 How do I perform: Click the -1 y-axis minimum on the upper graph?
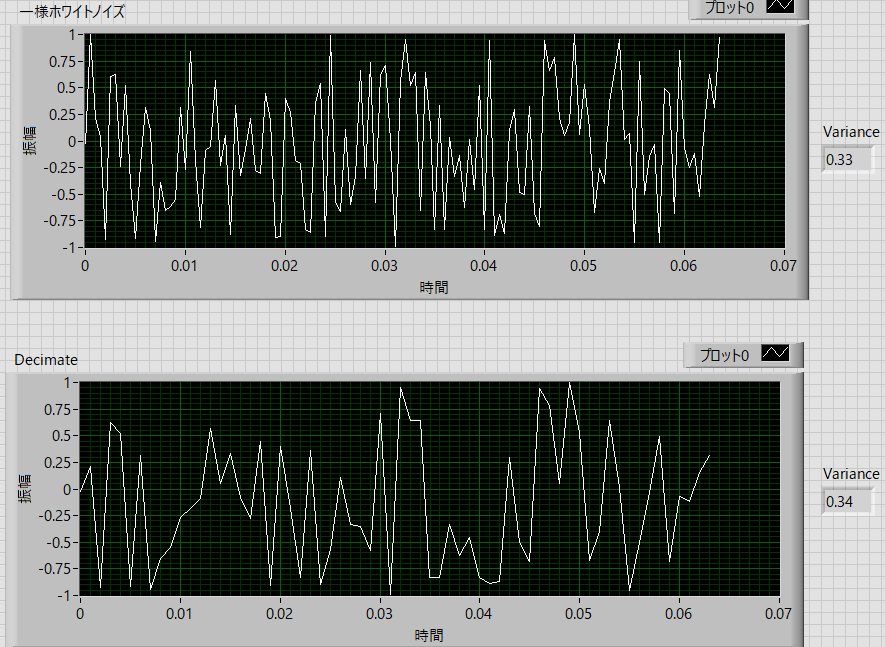pos(68,248)
